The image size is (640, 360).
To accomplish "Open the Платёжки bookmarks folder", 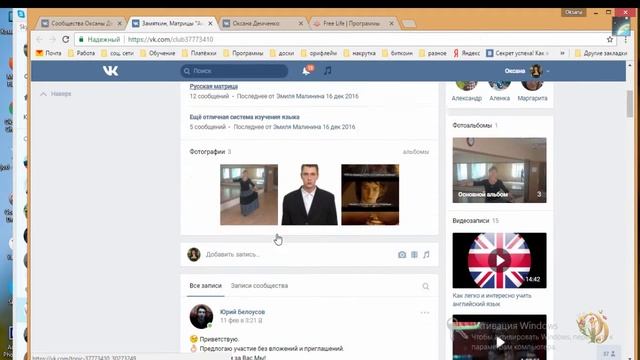I will point(199,53).
